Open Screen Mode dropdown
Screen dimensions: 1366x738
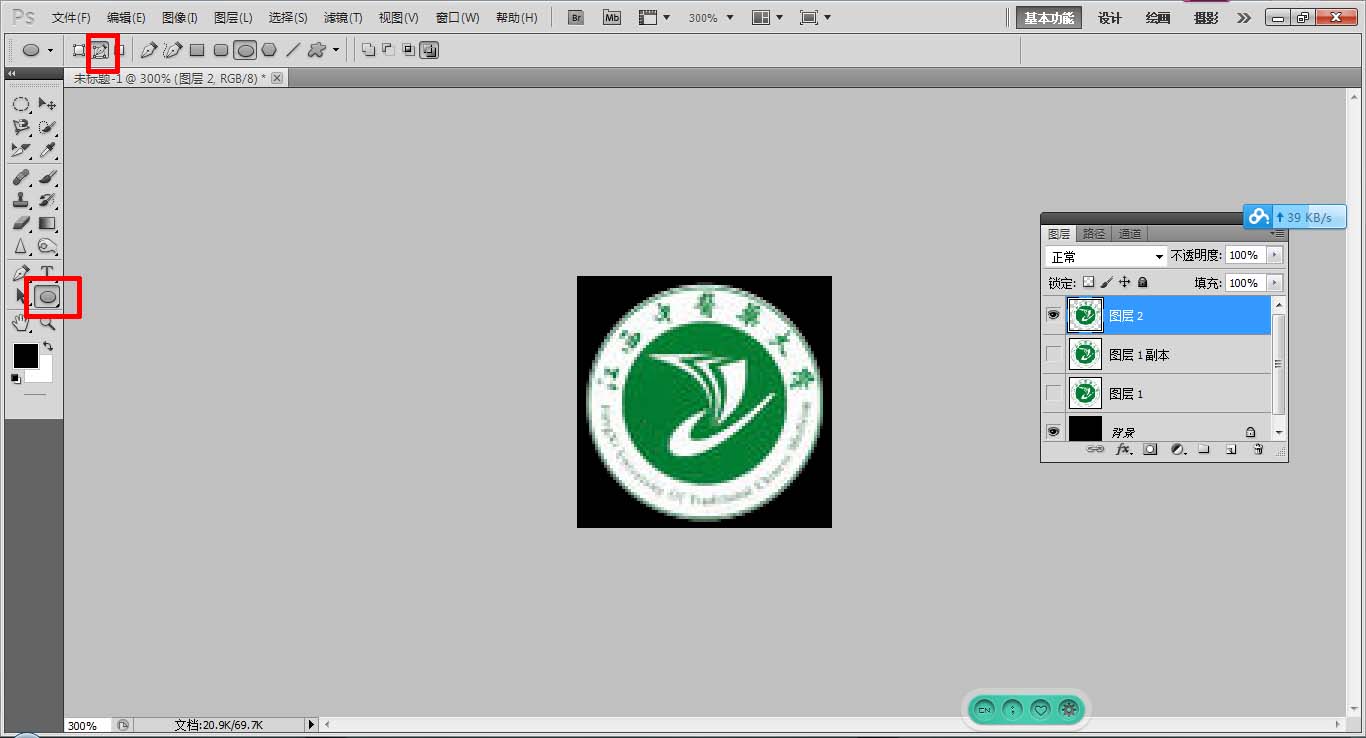coord(816,18)
